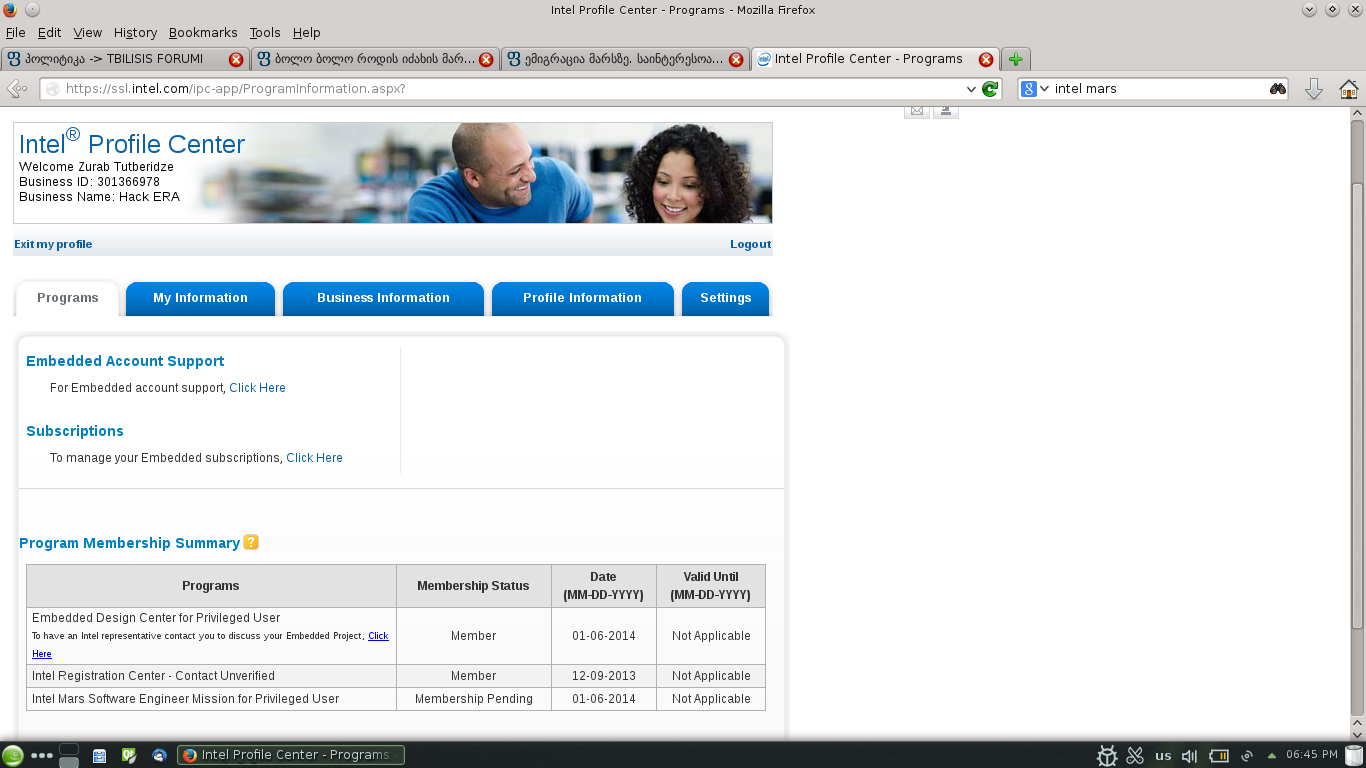
Task: Open the Tools menu
Action: [x=265, y=33]
